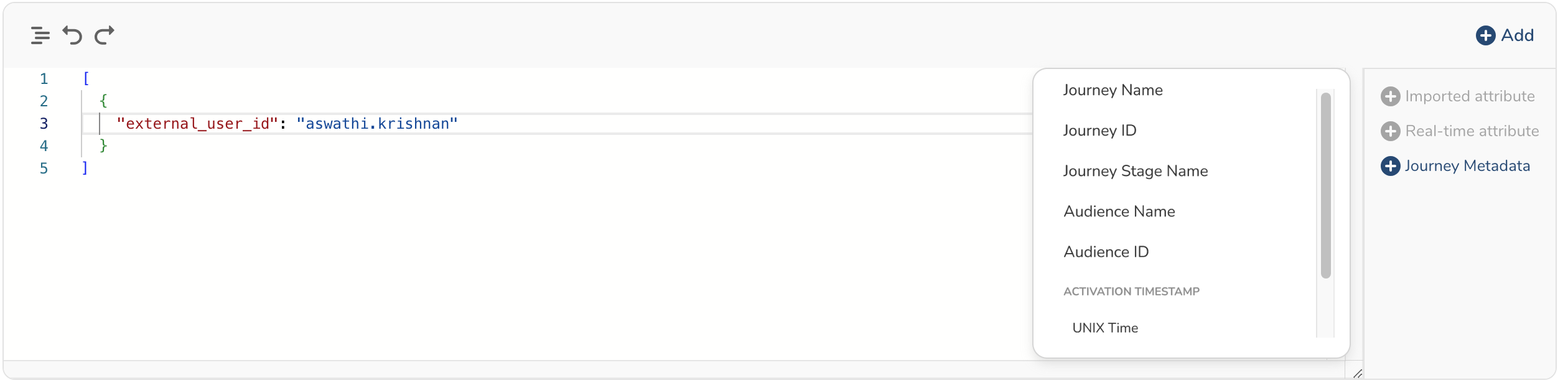Click the Imported attribute text option
Screen dimensions: 1568x383
[1469, 96]
